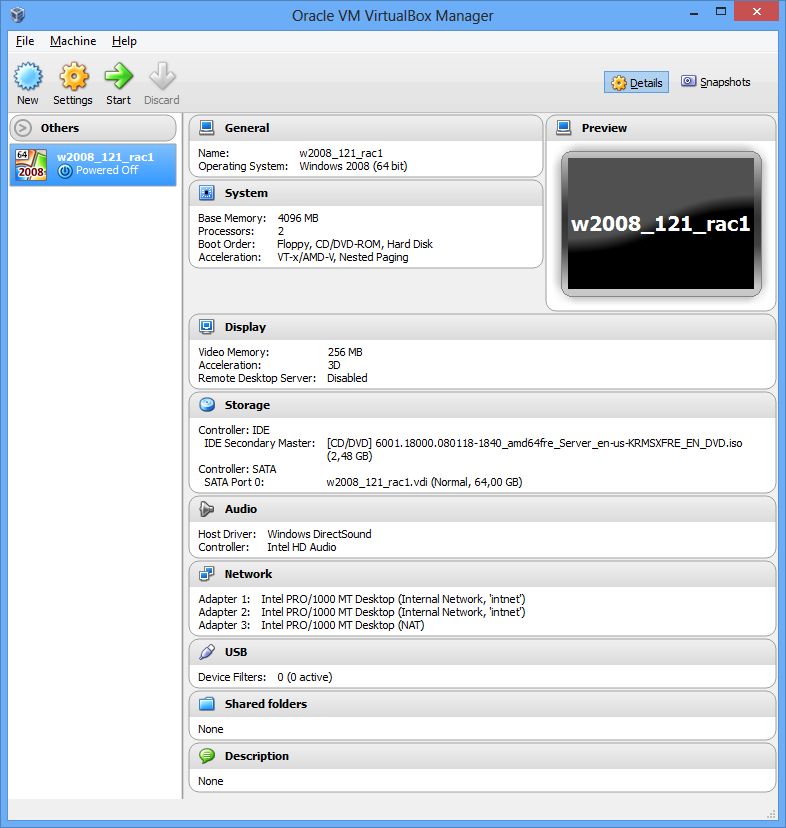Click the Audio section header title

[241, 509]
